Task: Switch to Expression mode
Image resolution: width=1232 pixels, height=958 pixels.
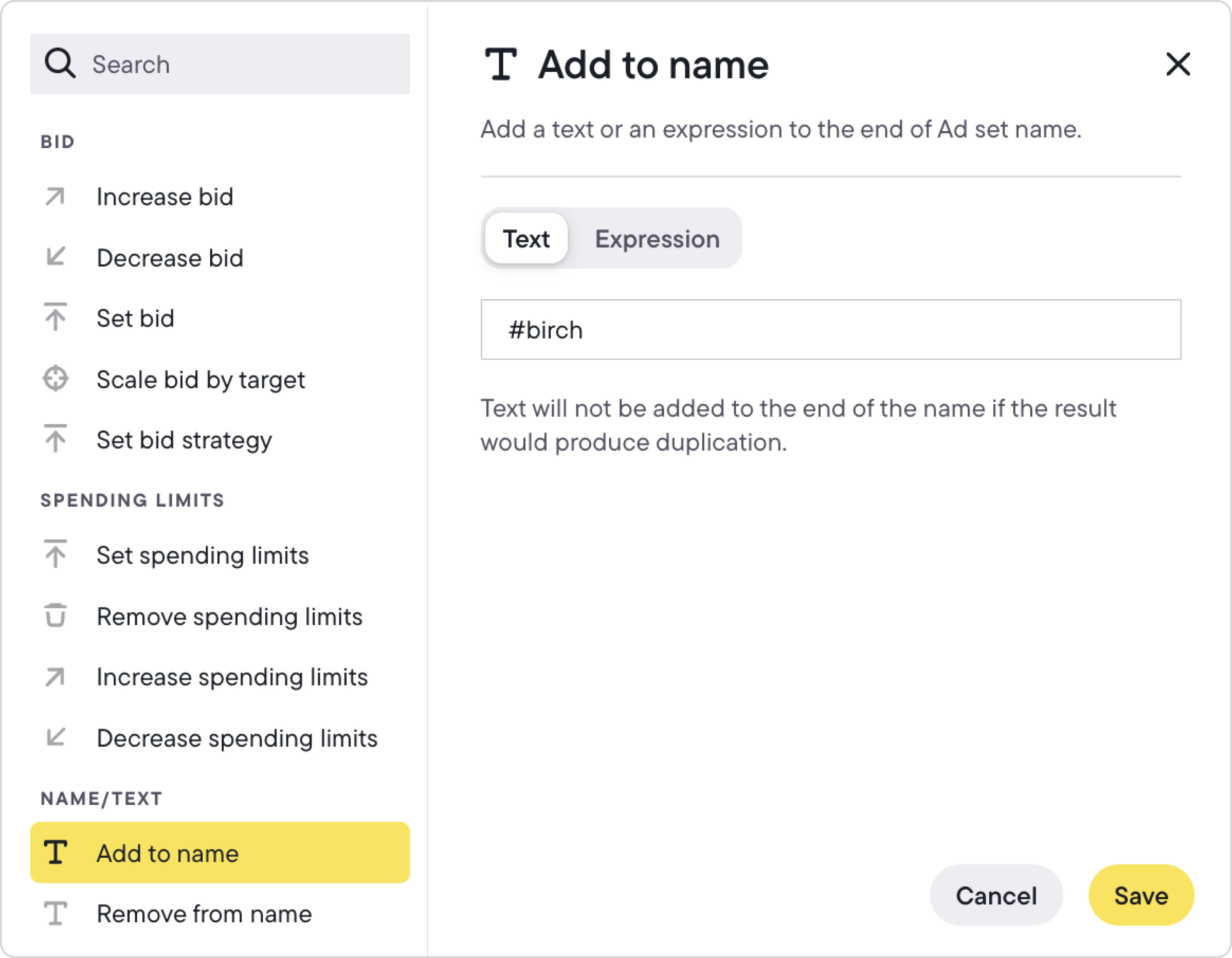Action: click(x=657, y=239)
